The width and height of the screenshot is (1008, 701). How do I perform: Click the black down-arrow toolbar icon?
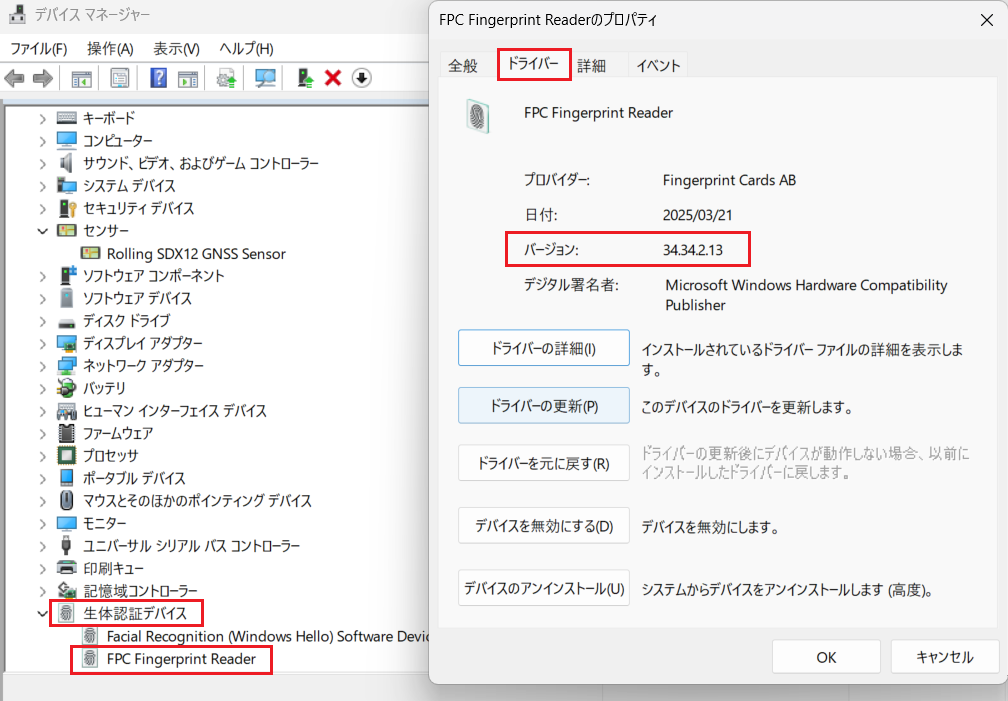361,78
